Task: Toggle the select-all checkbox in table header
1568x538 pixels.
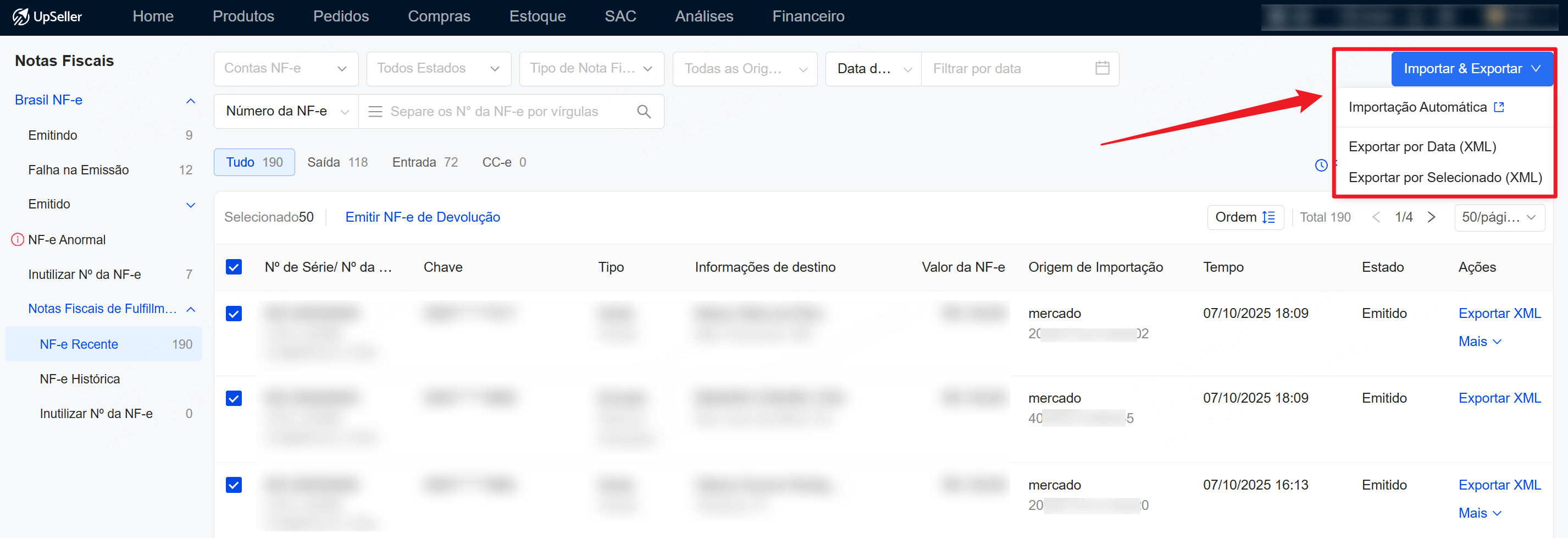Action: (234, 267)
